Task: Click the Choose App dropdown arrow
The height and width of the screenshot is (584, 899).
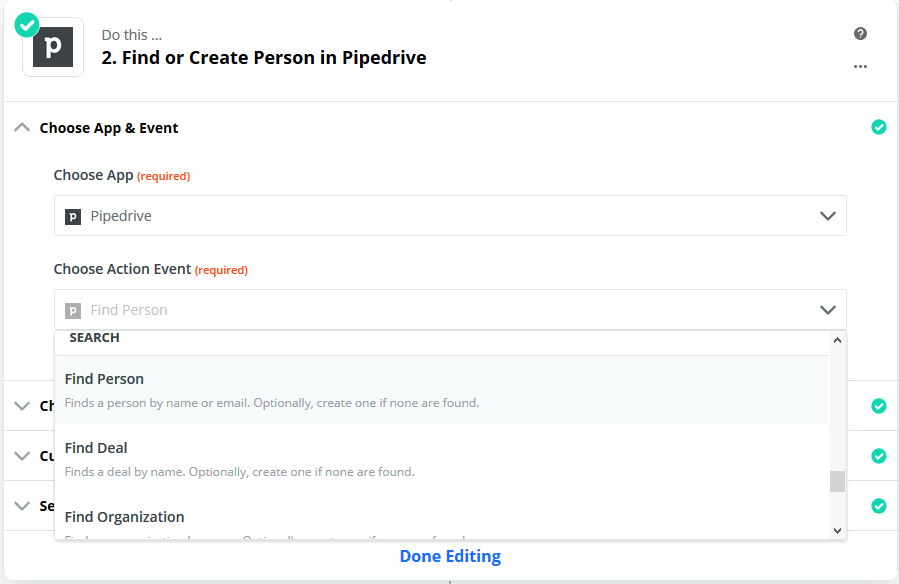Action: tap(827, 216)
